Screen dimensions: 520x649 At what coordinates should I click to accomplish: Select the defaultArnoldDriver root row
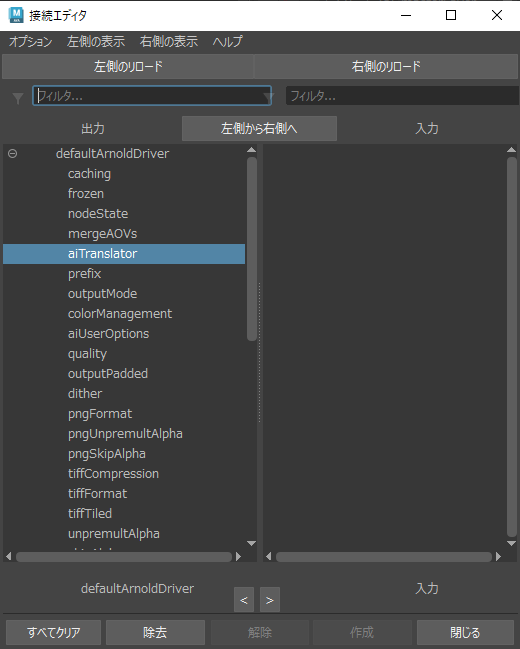pyautogui.click(x=124, y=154)
